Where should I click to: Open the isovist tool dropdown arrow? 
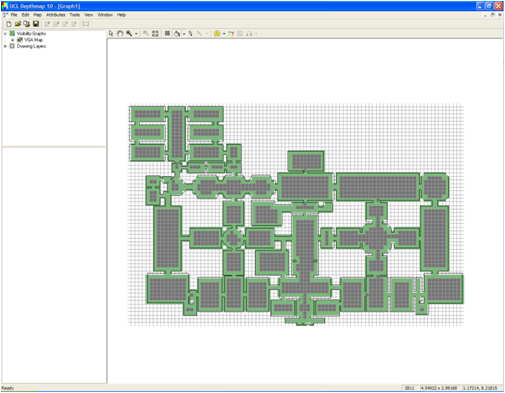(224, 34)
